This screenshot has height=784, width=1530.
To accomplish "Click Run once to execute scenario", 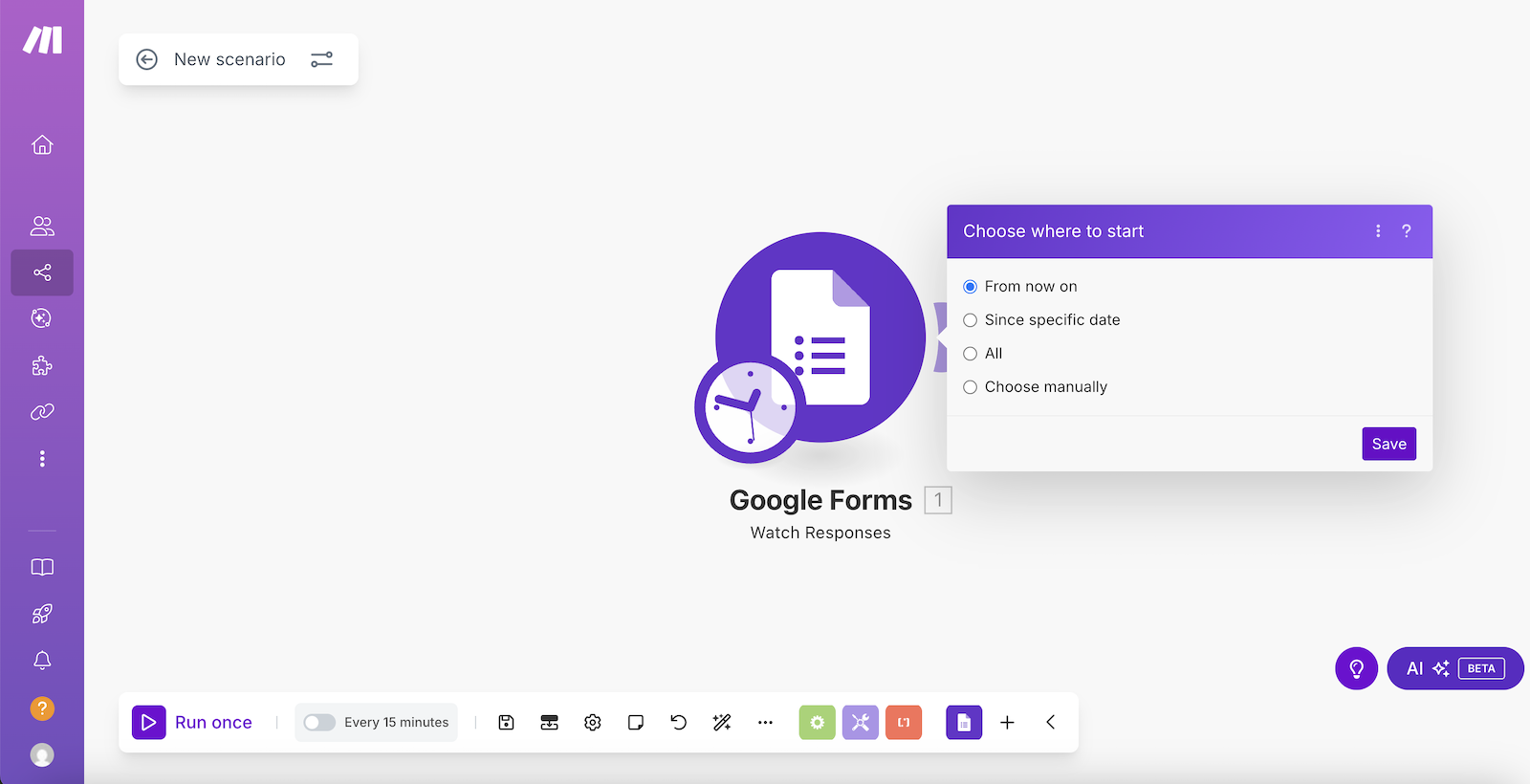I will [x=193, y=723].
